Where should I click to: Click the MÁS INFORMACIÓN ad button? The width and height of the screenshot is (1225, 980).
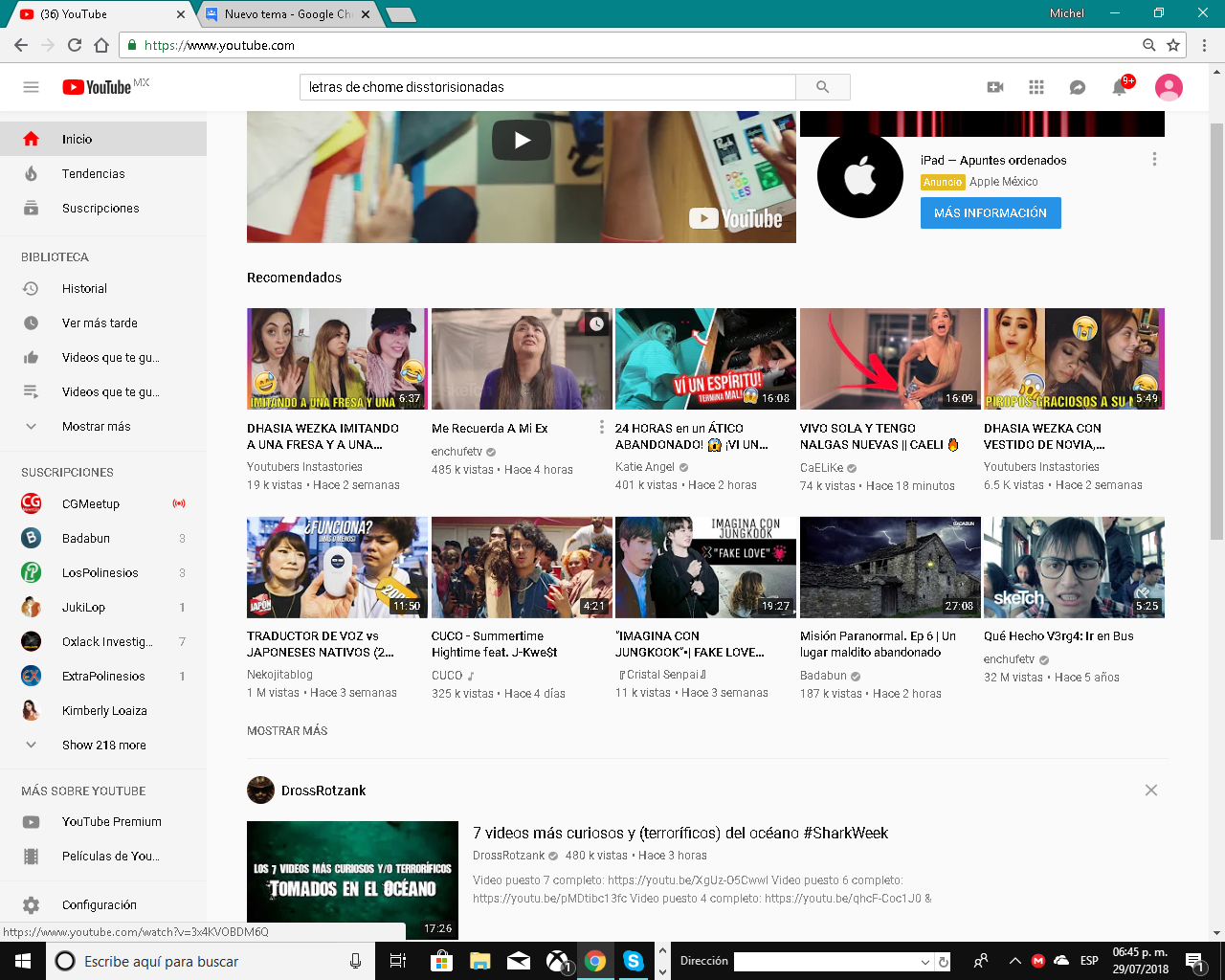tap(991, 212)
